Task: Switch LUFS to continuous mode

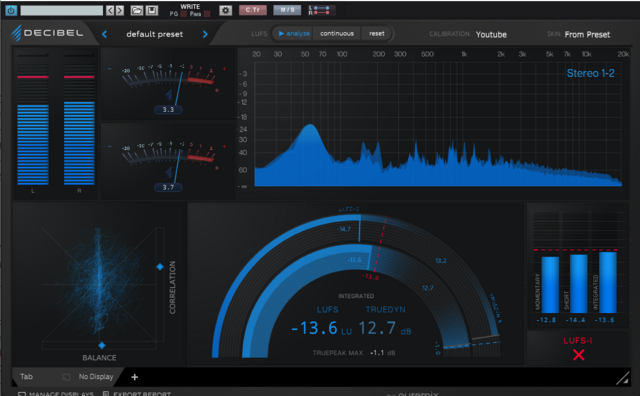Action: (x=337, y=33)
